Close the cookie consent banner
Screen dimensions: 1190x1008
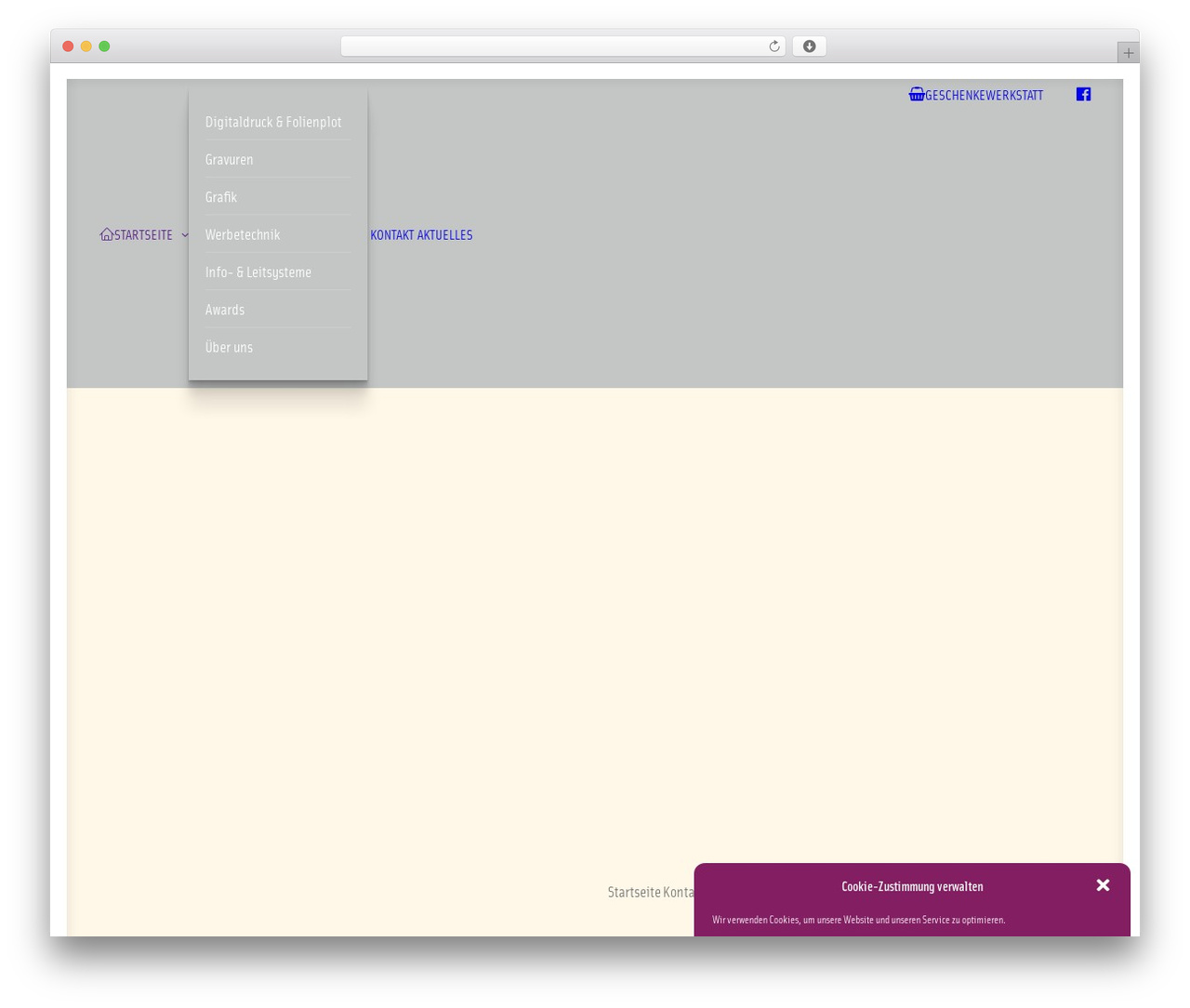click(1103, 885)
